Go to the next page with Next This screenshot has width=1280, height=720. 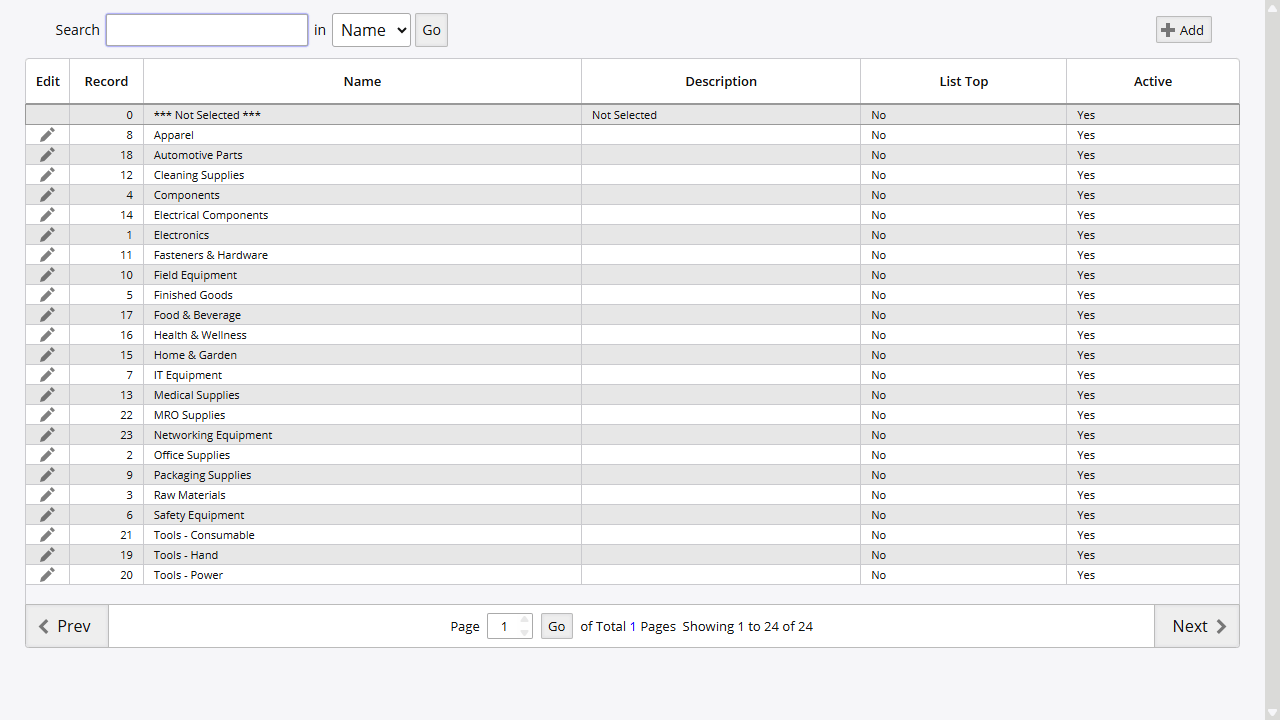(x=1197, y=626)
